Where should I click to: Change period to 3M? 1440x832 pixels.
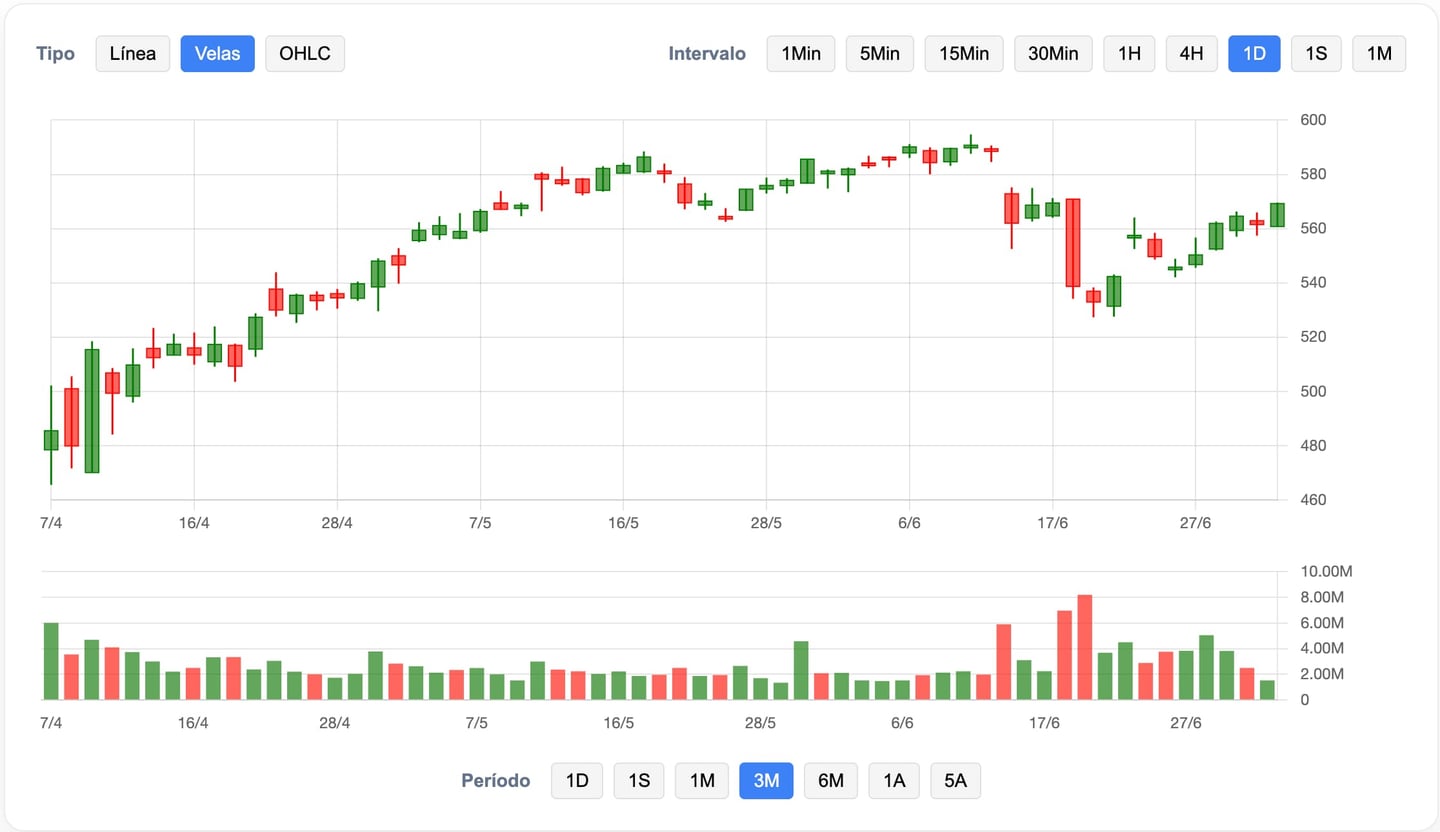tap(766, 781)
